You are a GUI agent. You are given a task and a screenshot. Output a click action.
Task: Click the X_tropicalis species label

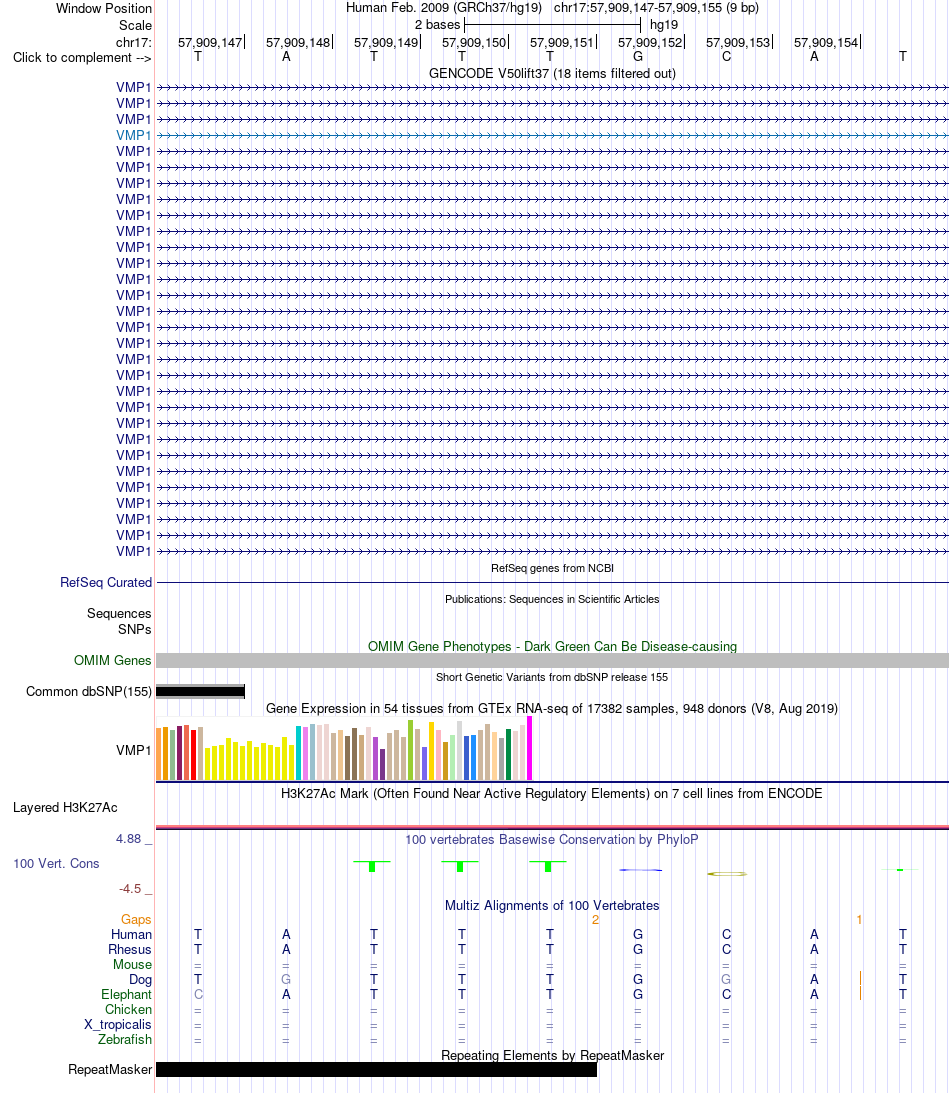click(x=118, y=1025)
